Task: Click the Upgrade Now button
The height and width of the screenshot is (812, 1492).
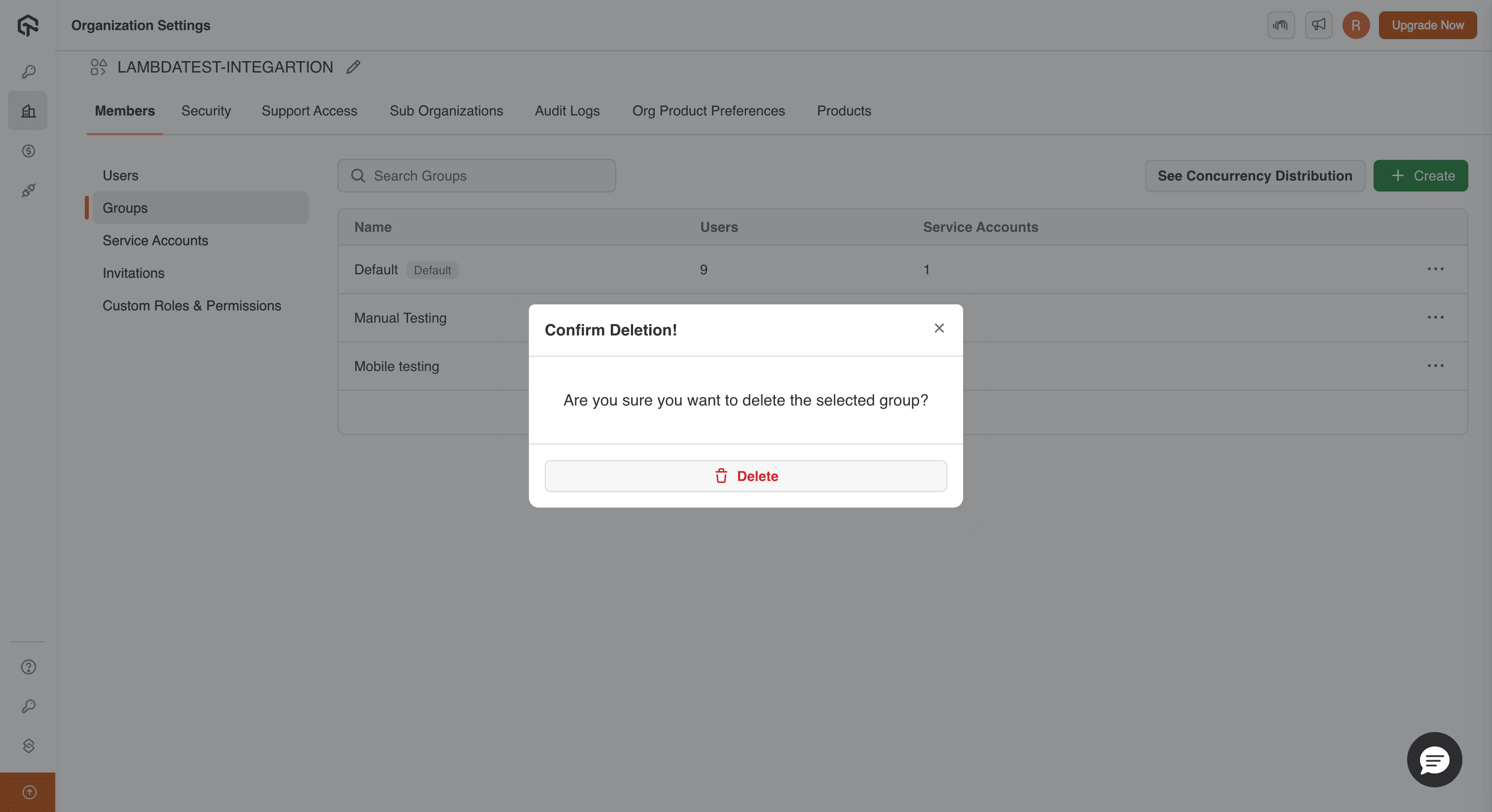Action: pyautogui.click(x=1427, y=25)
